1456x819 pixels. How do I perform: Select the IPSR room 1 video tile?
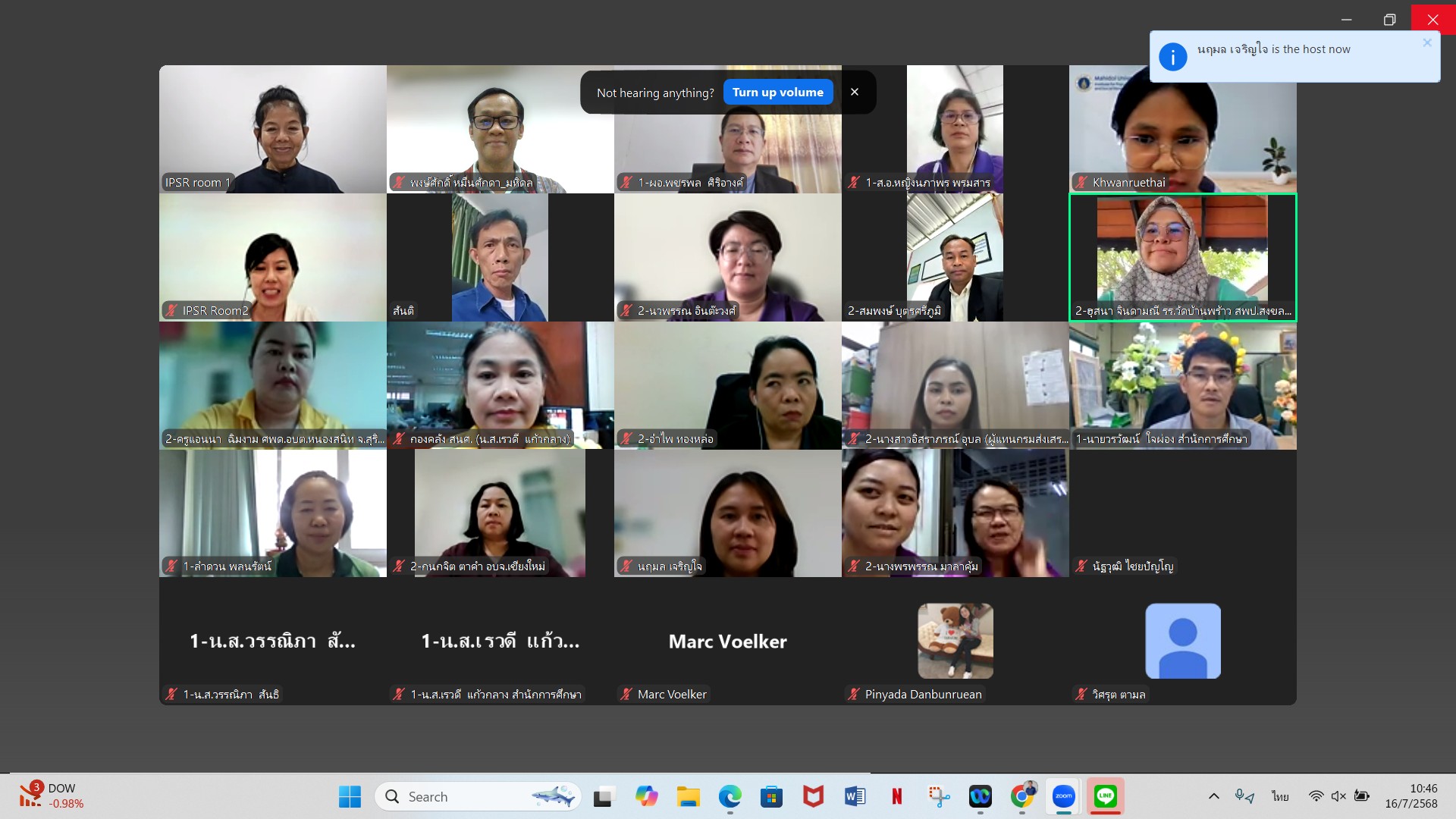[272, 129]
